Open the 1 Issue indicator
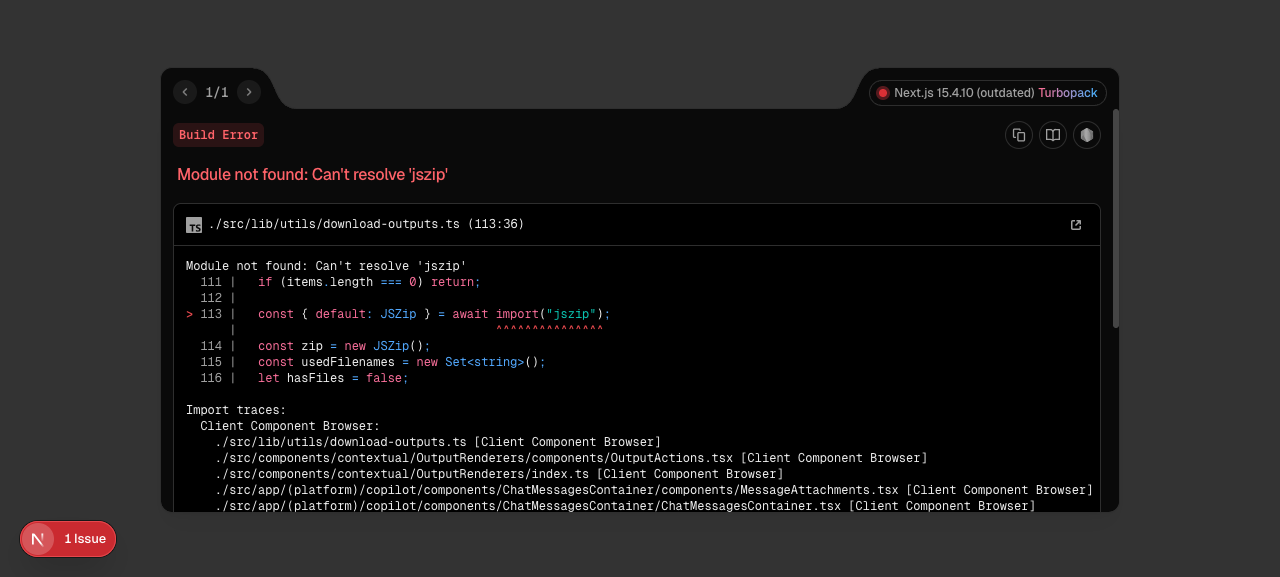The height and width of the screenshot is (577, 1280). (68, 539)
